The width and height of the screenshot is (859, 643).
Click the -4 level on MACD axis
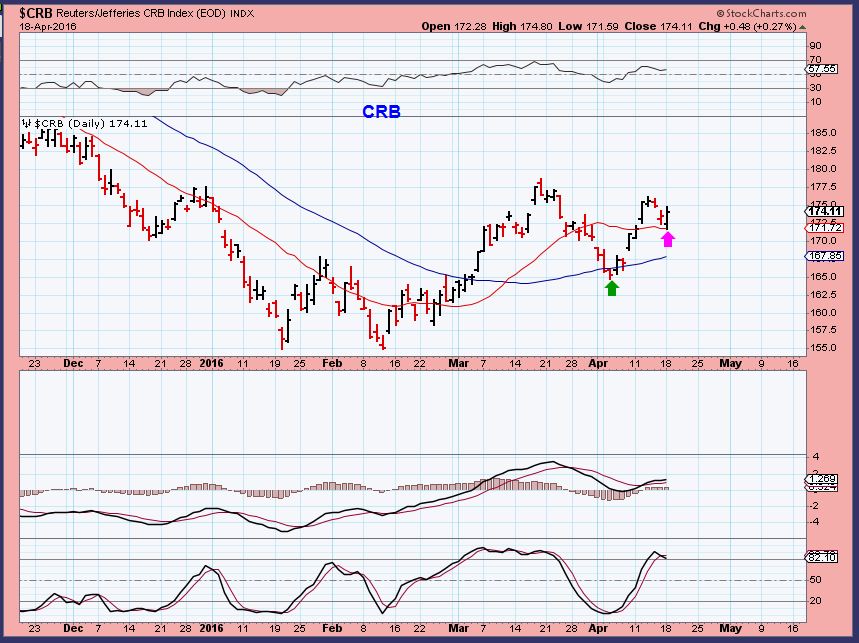tap(814, 521)
